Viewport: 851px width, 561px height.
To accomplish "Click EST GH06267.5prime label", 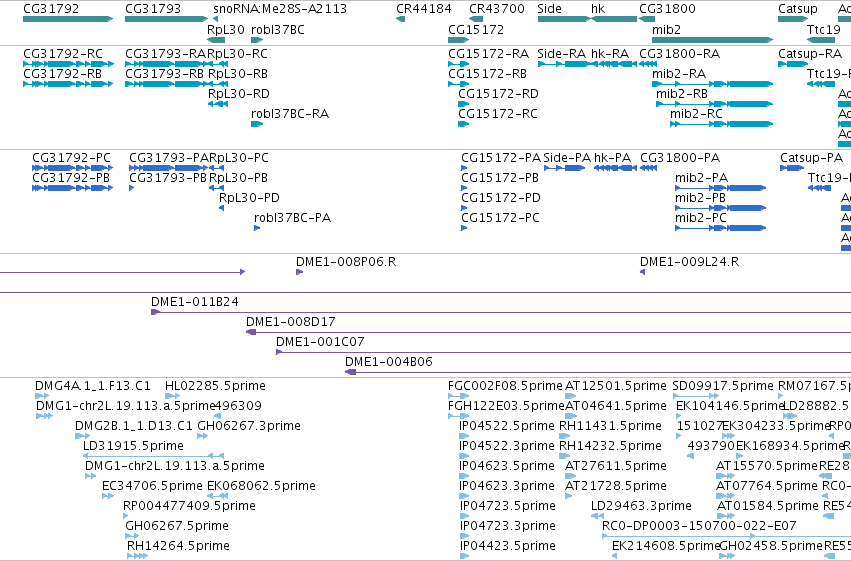I will pyautogui.click(x=177, y=526).
